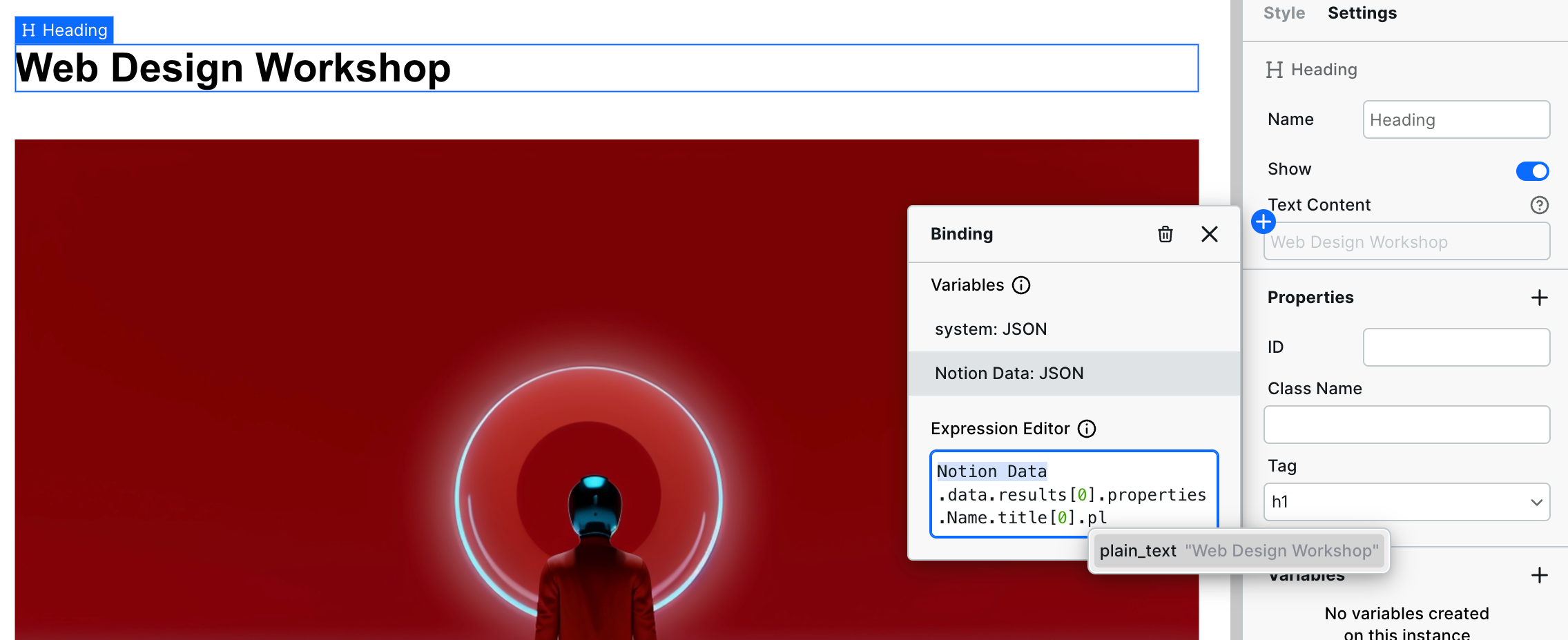1568x640 pixels.
Task: Close the Binding dialog
Action: point(1210,234)
